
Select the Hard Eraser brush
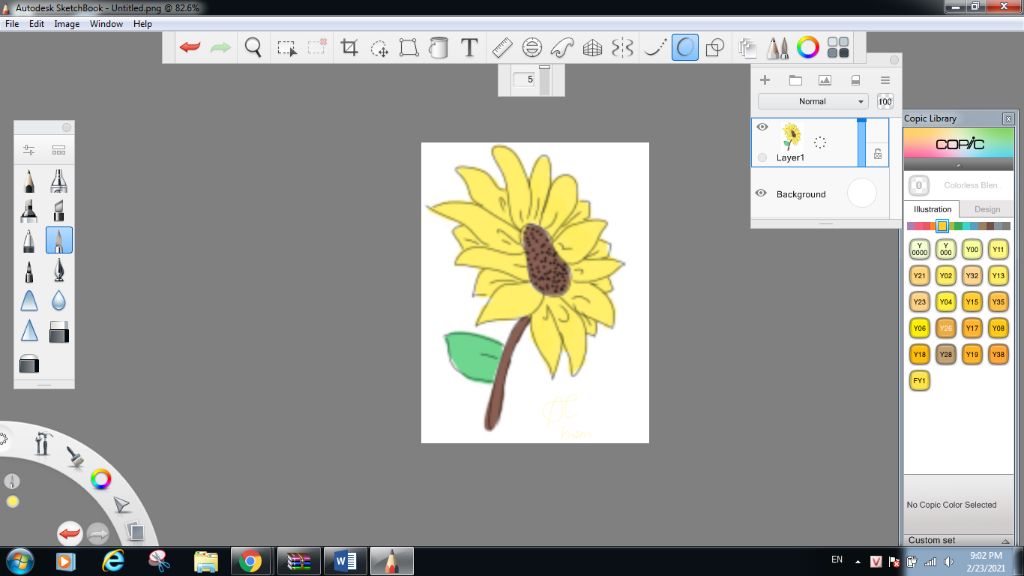click(59, 332)
